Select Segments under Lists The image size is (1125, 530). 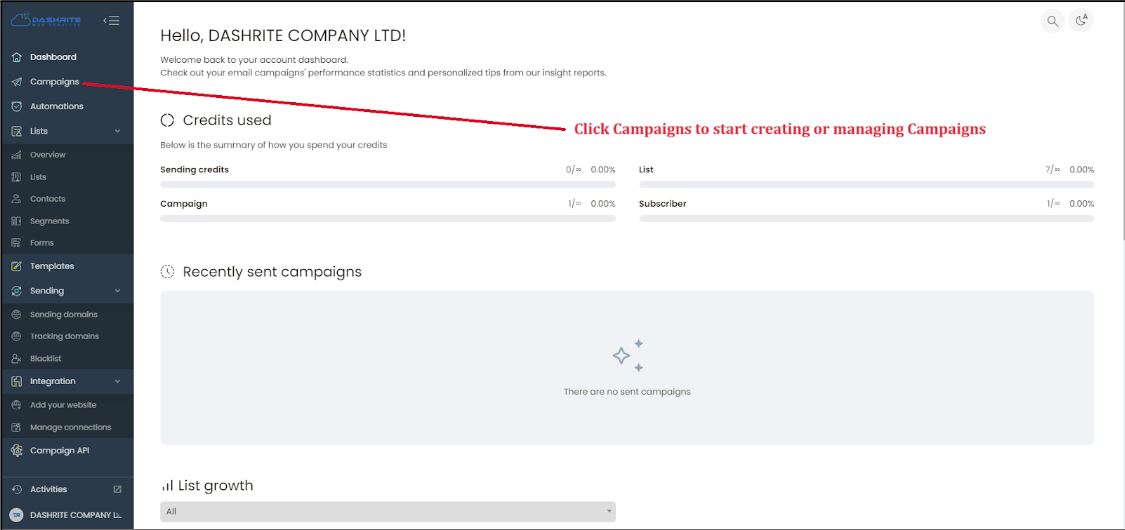50,221
